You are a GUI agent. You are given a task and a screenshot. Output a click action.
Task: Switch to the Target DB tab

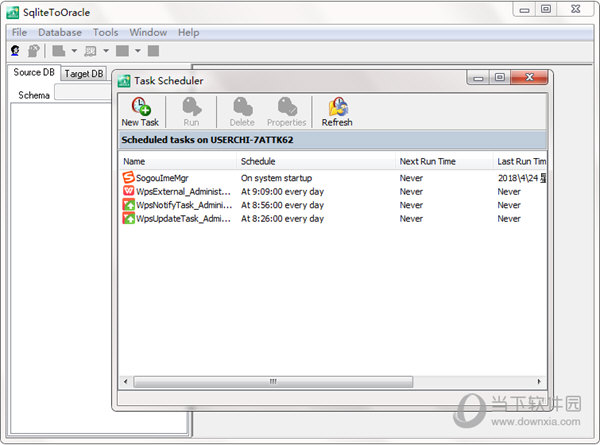click(x=84, y=73)
